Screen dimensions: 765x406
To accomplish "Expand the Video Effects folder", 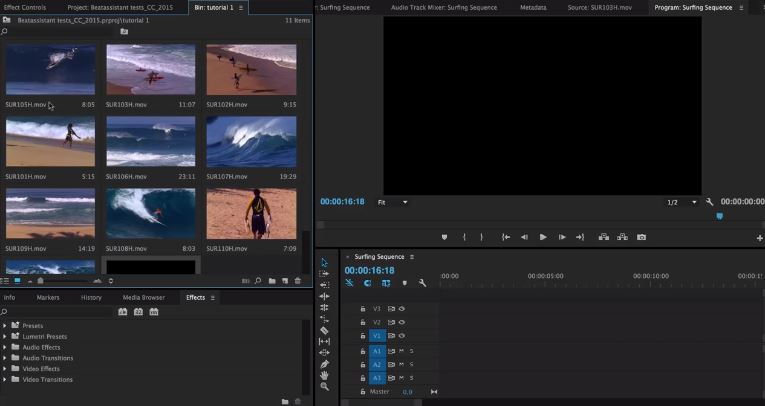I will [x=5, y=368].
